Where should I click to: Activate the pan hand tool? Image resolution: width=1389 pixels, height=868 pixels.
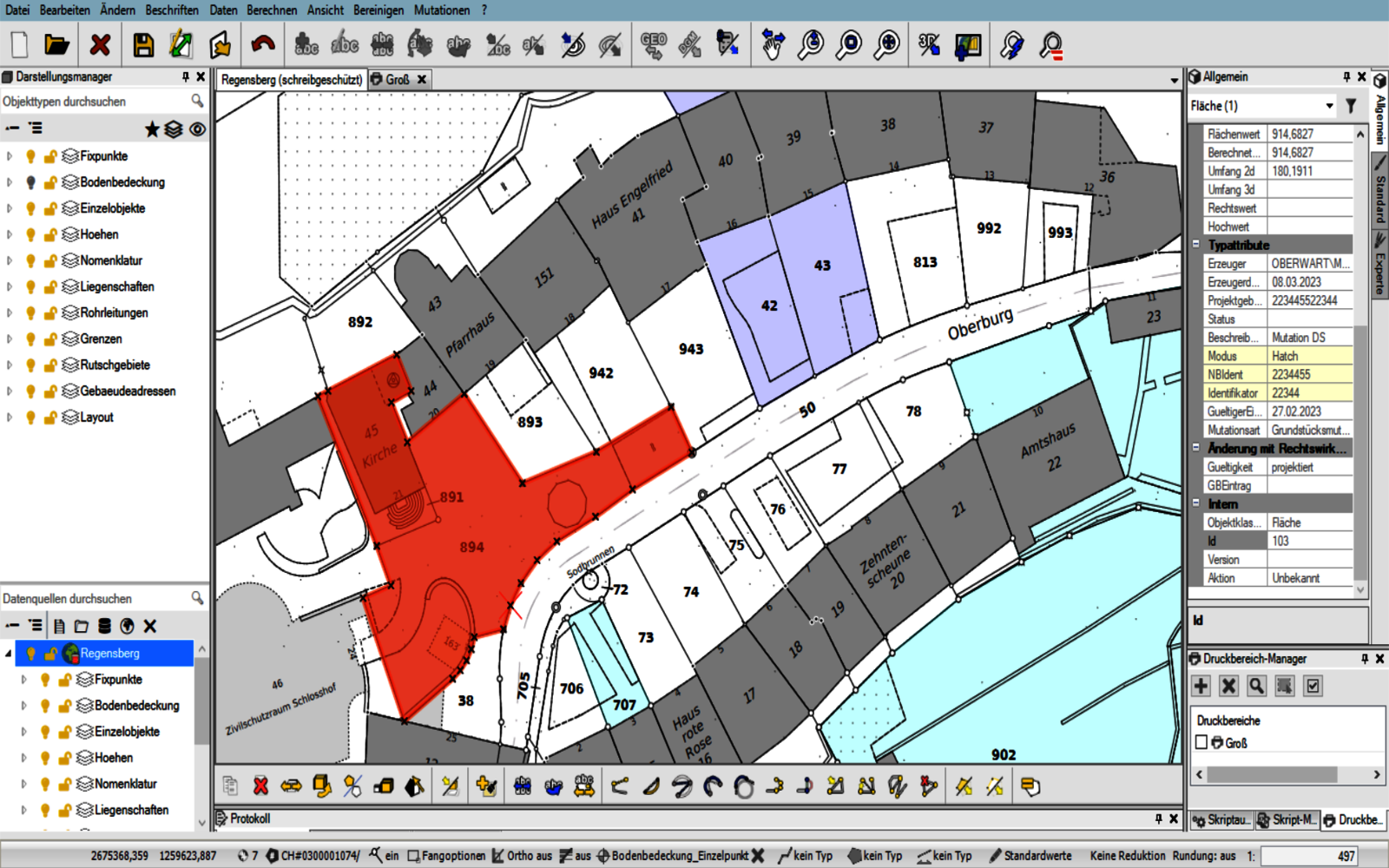773,44
